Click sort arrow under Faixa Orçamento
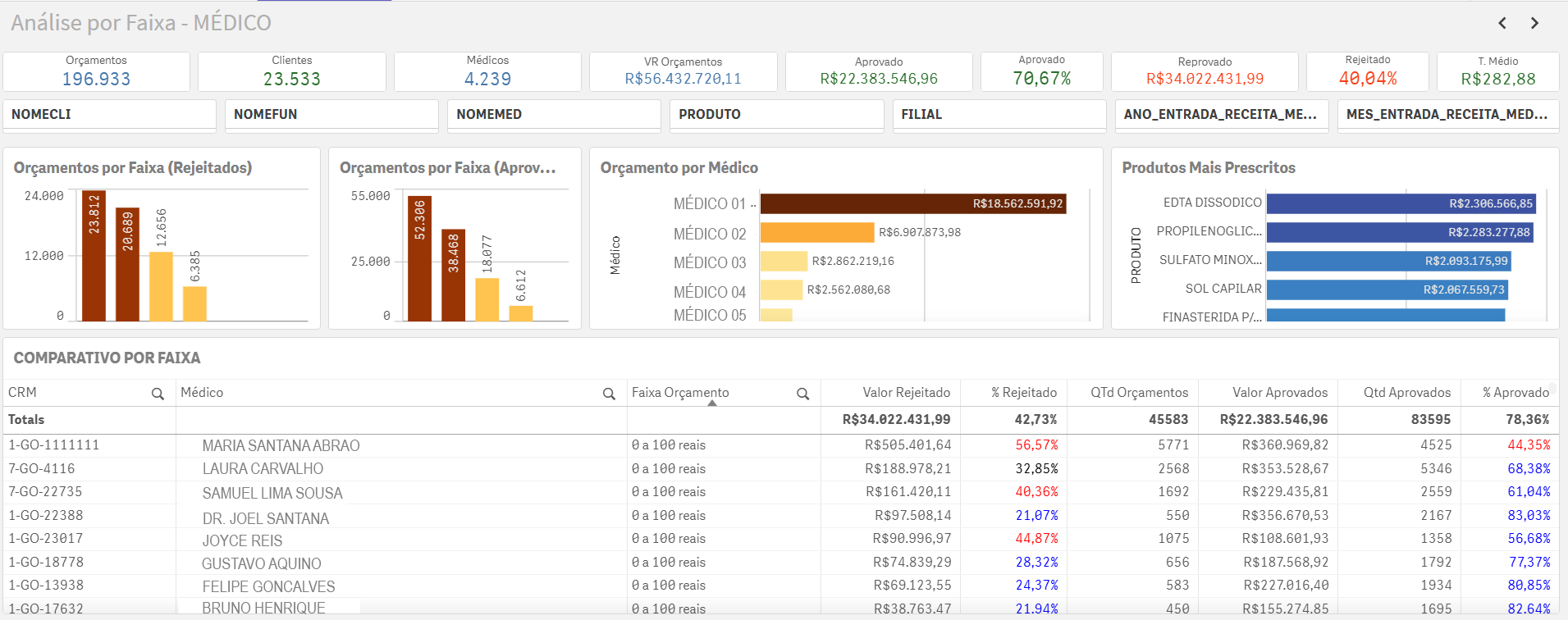The width and height of the screenshot is (1568, 620). pyautogui.click(x=712, y=403)
